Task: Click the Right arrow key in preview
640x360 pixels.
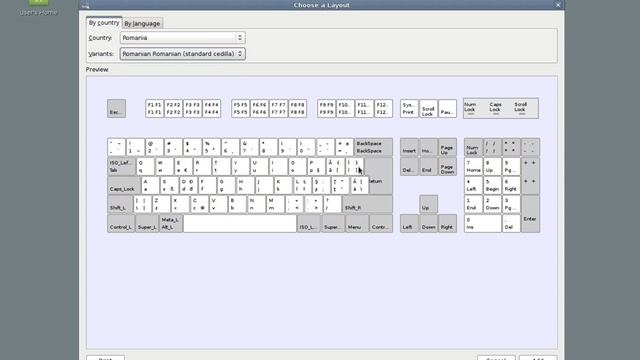Action: 447,224
